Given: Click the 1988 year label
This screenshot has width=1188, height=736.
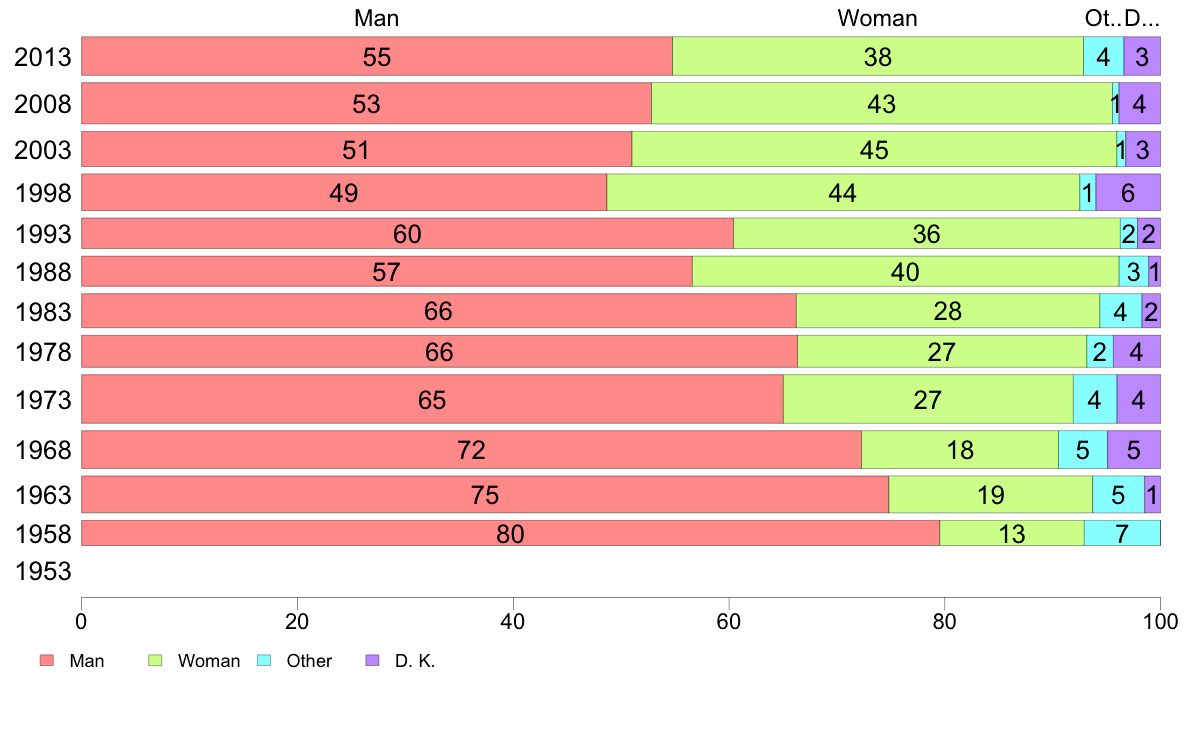Looking at the screenshot, I should pyautogui.click(x=43, y=273).
